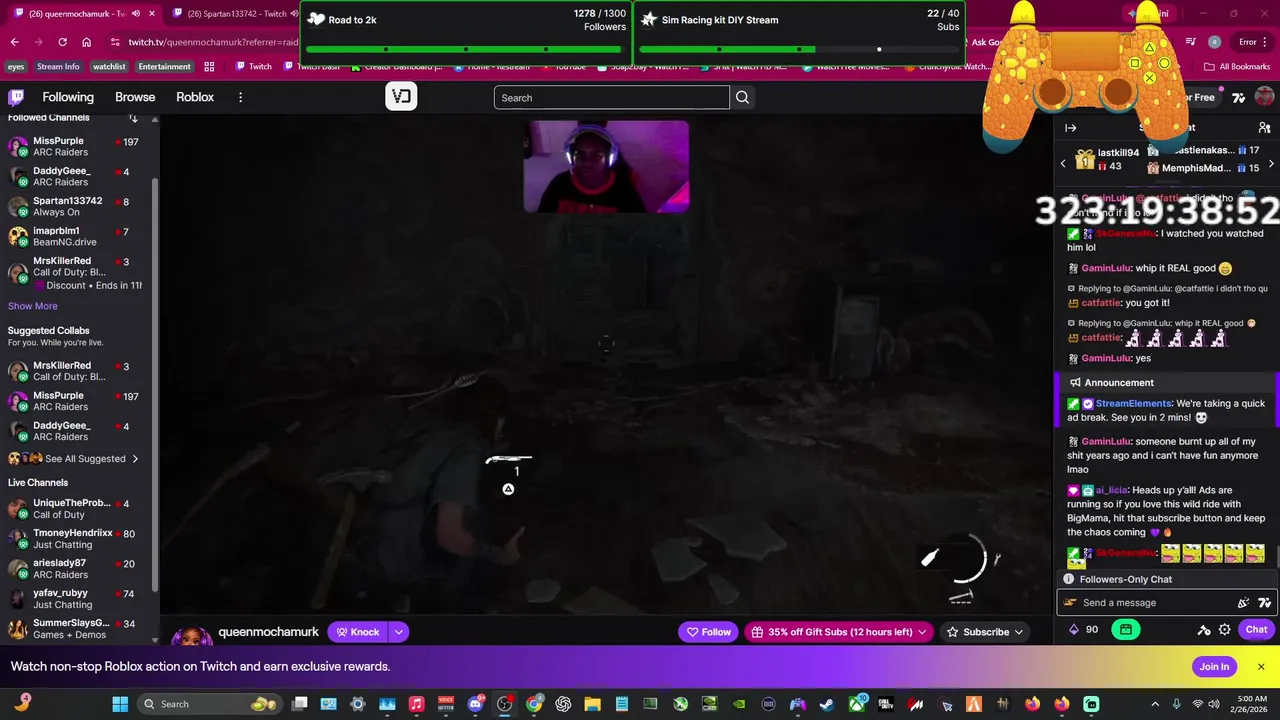
Task: Open TmoneyHendriixx's Just Chatting channel
Action: [75, 538]
